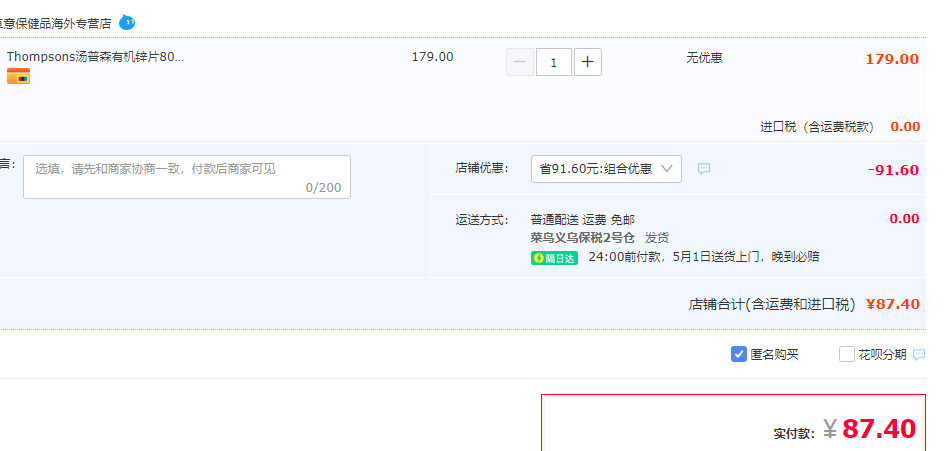Click the 进口税（含运费税款） label
Image resolution: width=947 pixels, height=451 pixels.
(x=817, y=127)
